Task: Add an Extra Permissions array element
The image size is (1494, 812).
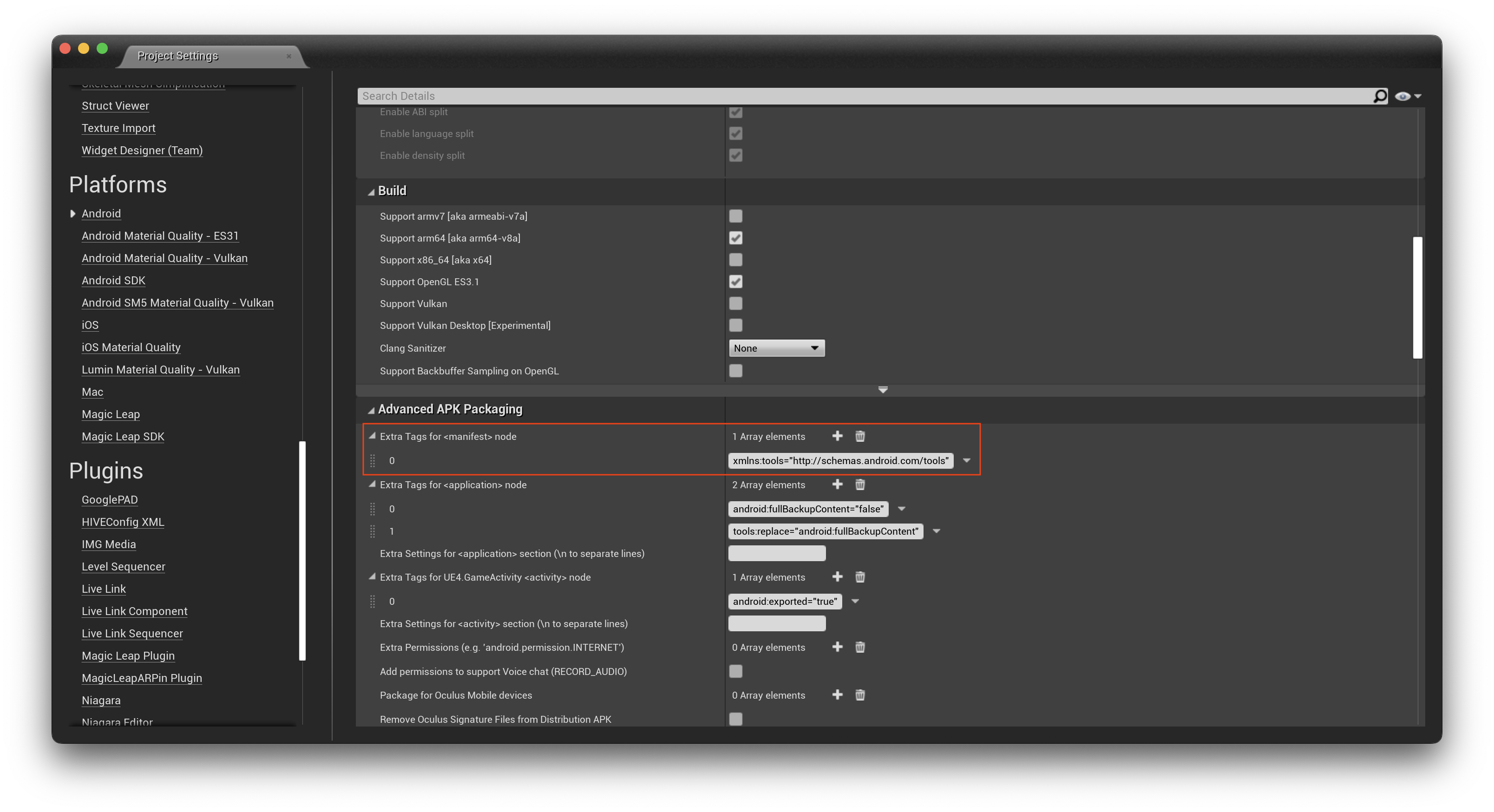Action: pyautogui.click(x=837, y=647)
